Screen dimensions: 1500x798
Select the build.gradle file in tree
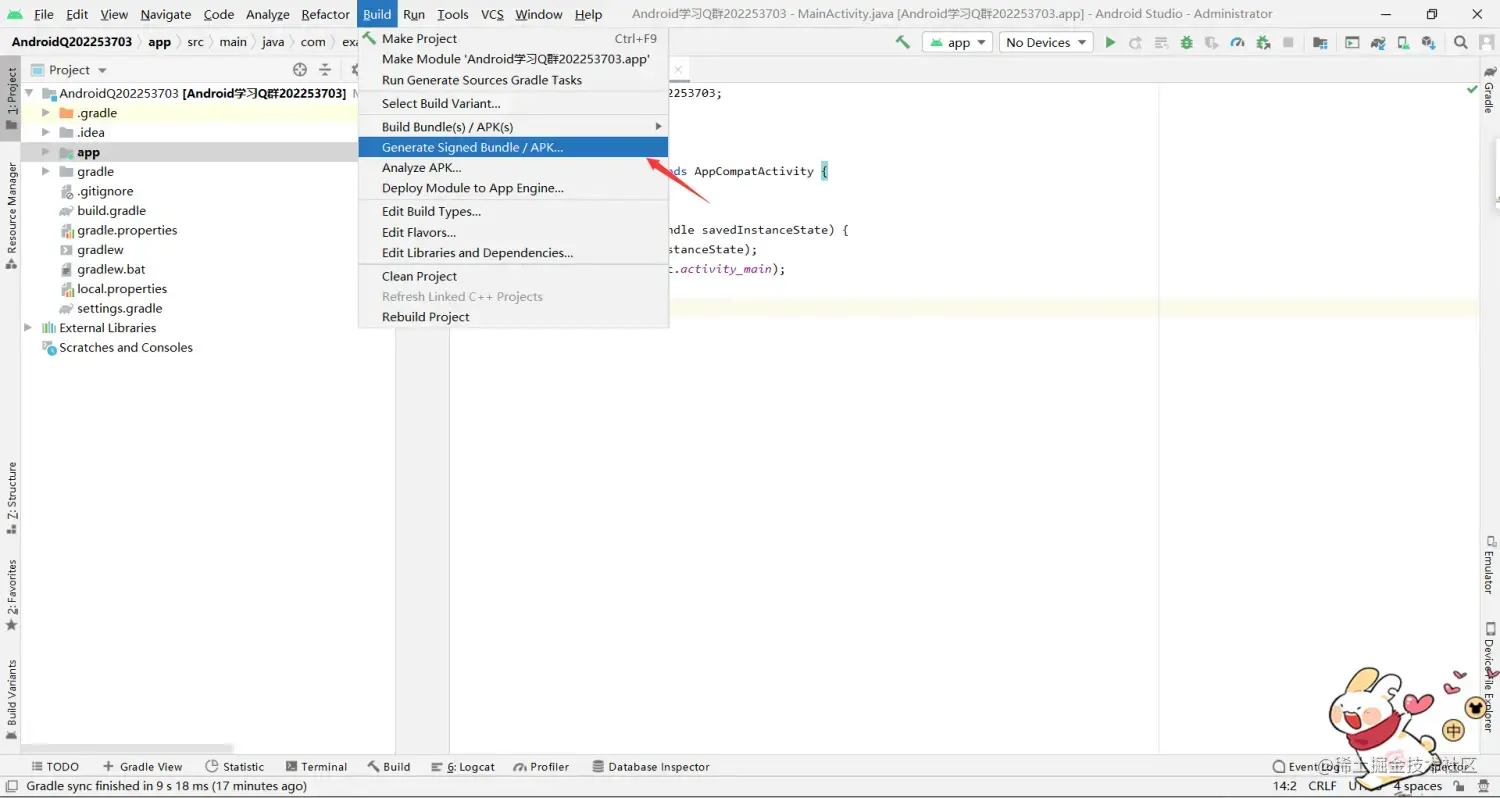coord(111,211)
